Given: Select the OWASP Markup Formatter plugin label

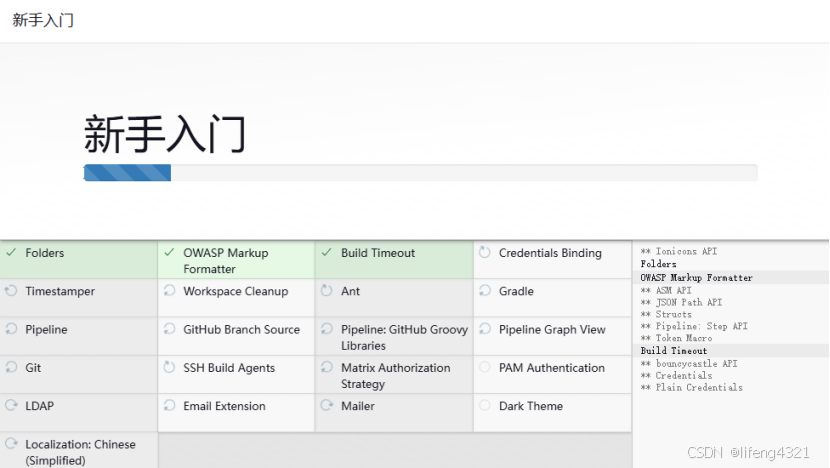Looking at the screenshot, I should [x=226, y=261].
